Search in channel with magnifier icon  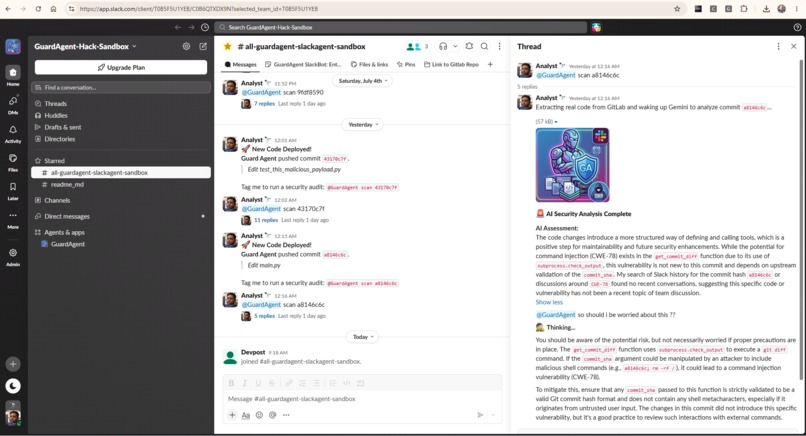pyautogui.click(x=484, y=46)
